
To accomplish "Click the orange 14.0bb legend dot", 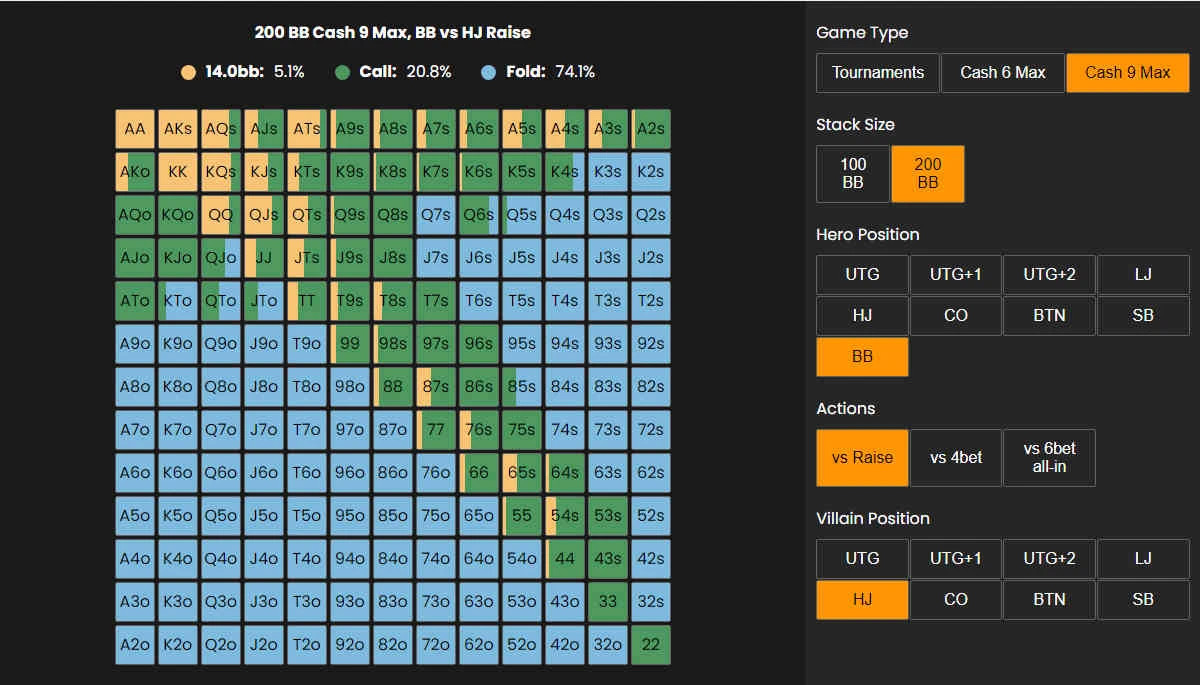I will (189, 72).
